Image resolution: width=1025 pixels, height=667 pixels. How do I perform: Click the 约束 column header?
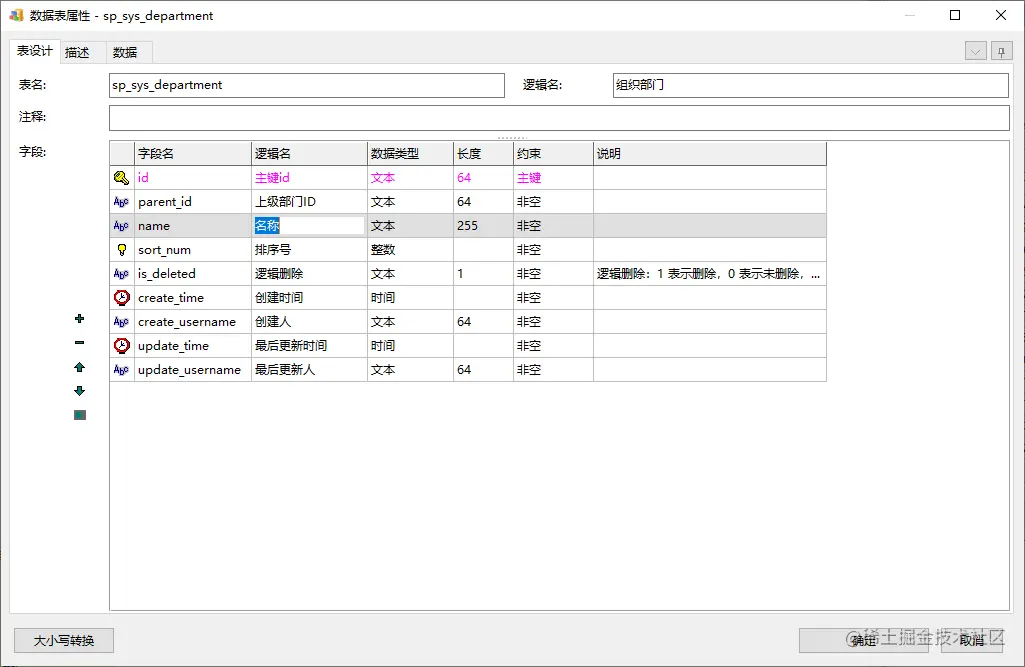click(x=554, y=154)
